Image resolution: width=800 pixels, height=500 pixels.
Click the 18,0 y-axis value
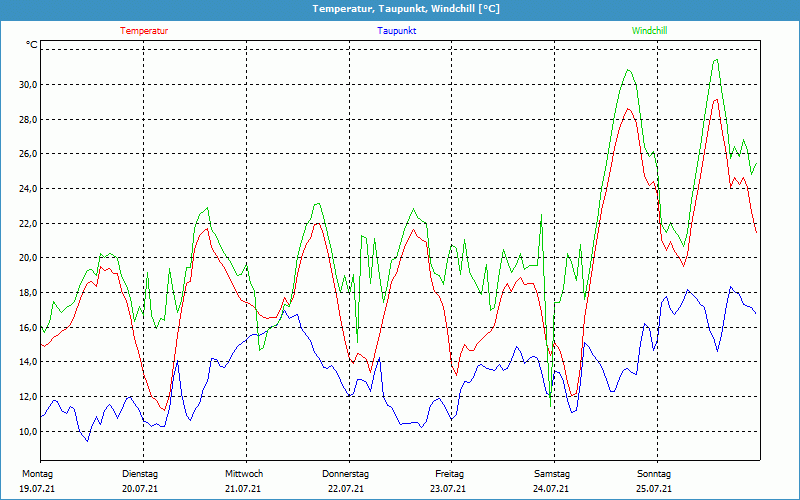pyautogui.click(x=28, y=293)
